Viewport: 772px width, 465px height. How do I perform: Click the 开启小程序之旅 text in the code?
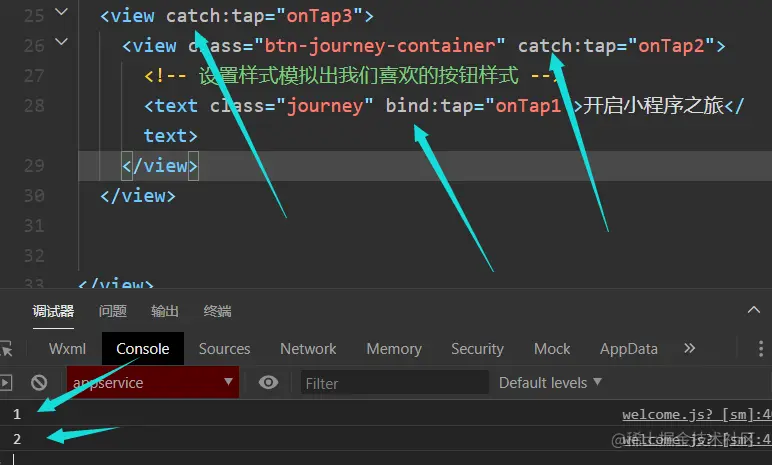(x=653, y=106)
